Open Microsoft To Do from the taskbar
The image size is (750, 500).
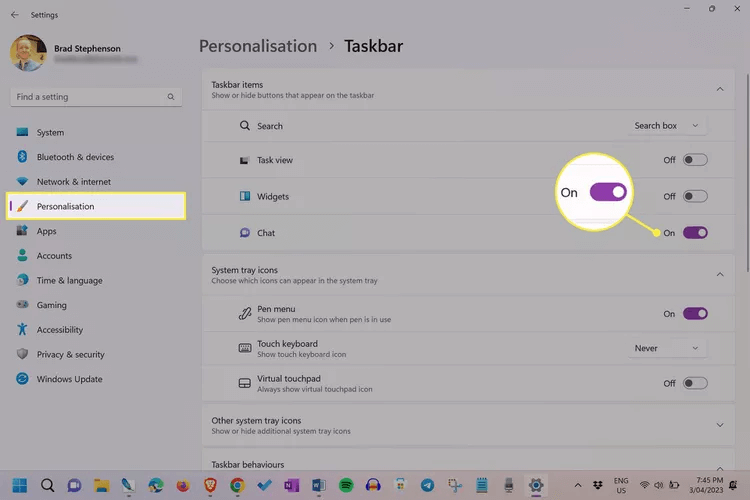click(265, 486)
